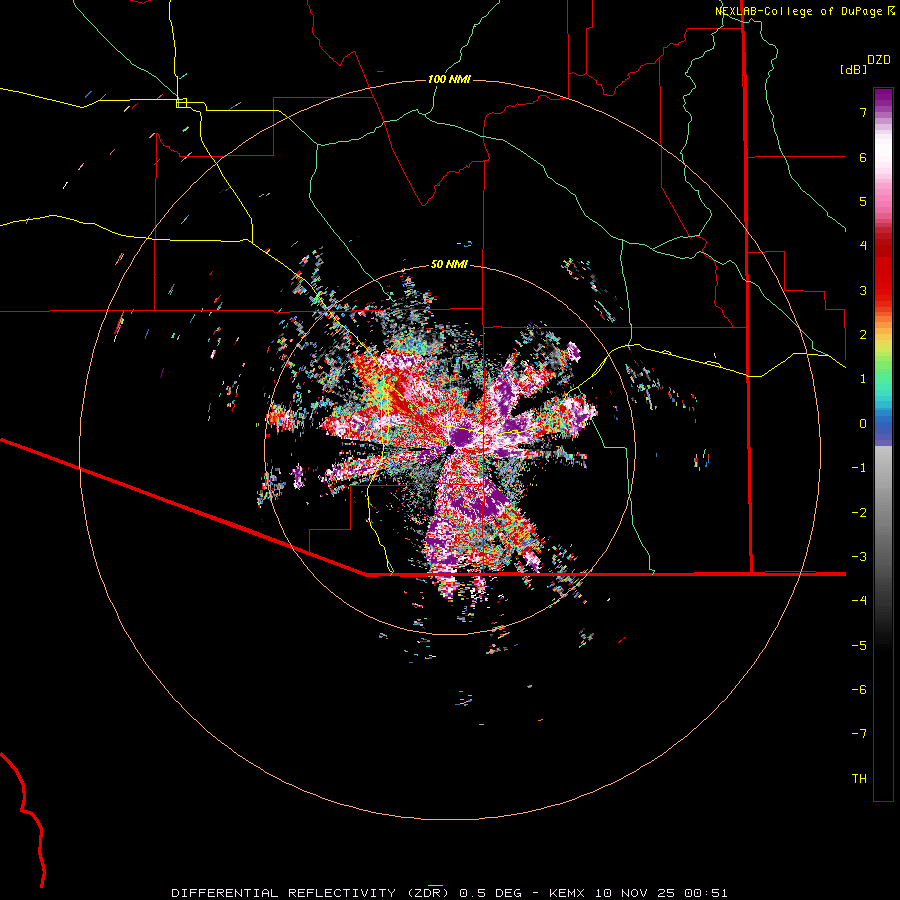The height and width of the screenshot is (900, 900).
Task: Select the positive 7 value on the scale
Action: 863,112
